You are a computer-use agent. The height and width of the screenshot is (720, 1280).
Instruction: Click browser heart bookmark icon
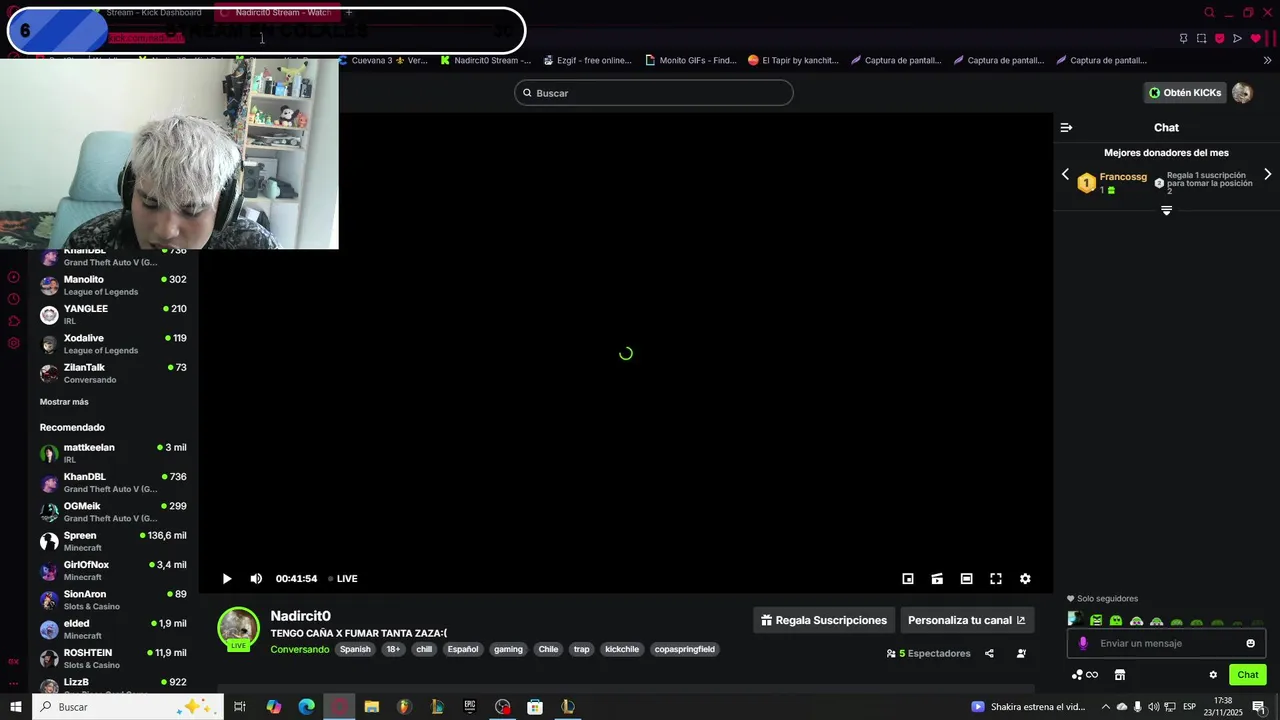(x=1256, y=38)
